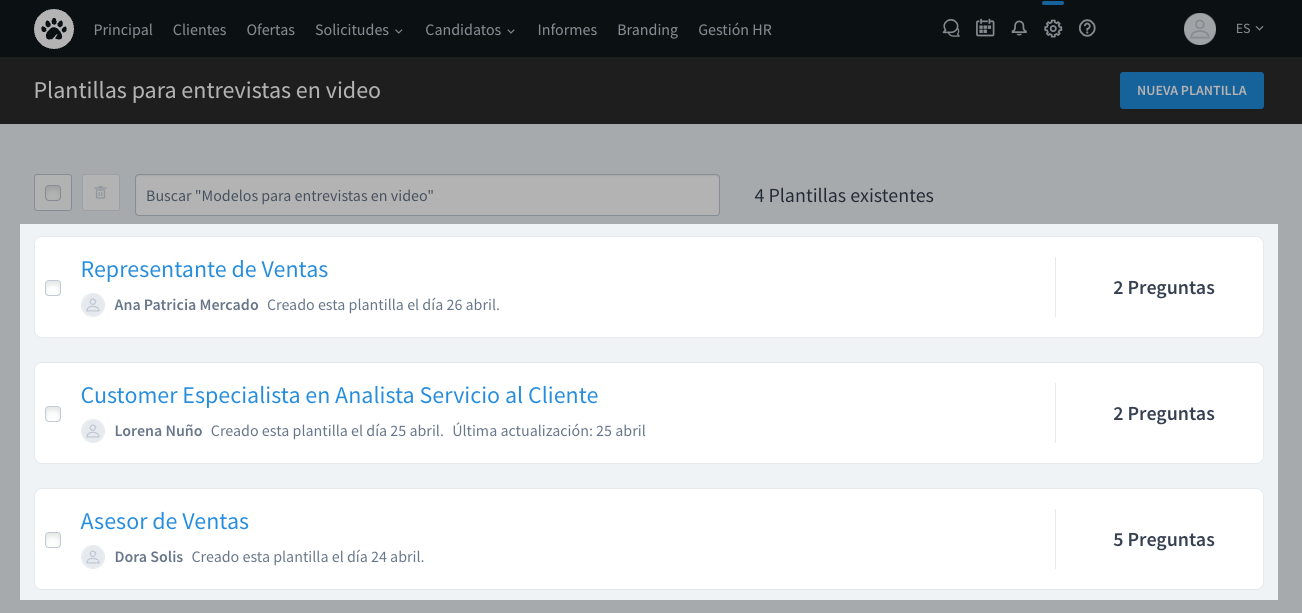Viewport: 1302px width, 613px height.
Task: Select the Asesor de Ventas checkbox
Action: pos(53,540)
